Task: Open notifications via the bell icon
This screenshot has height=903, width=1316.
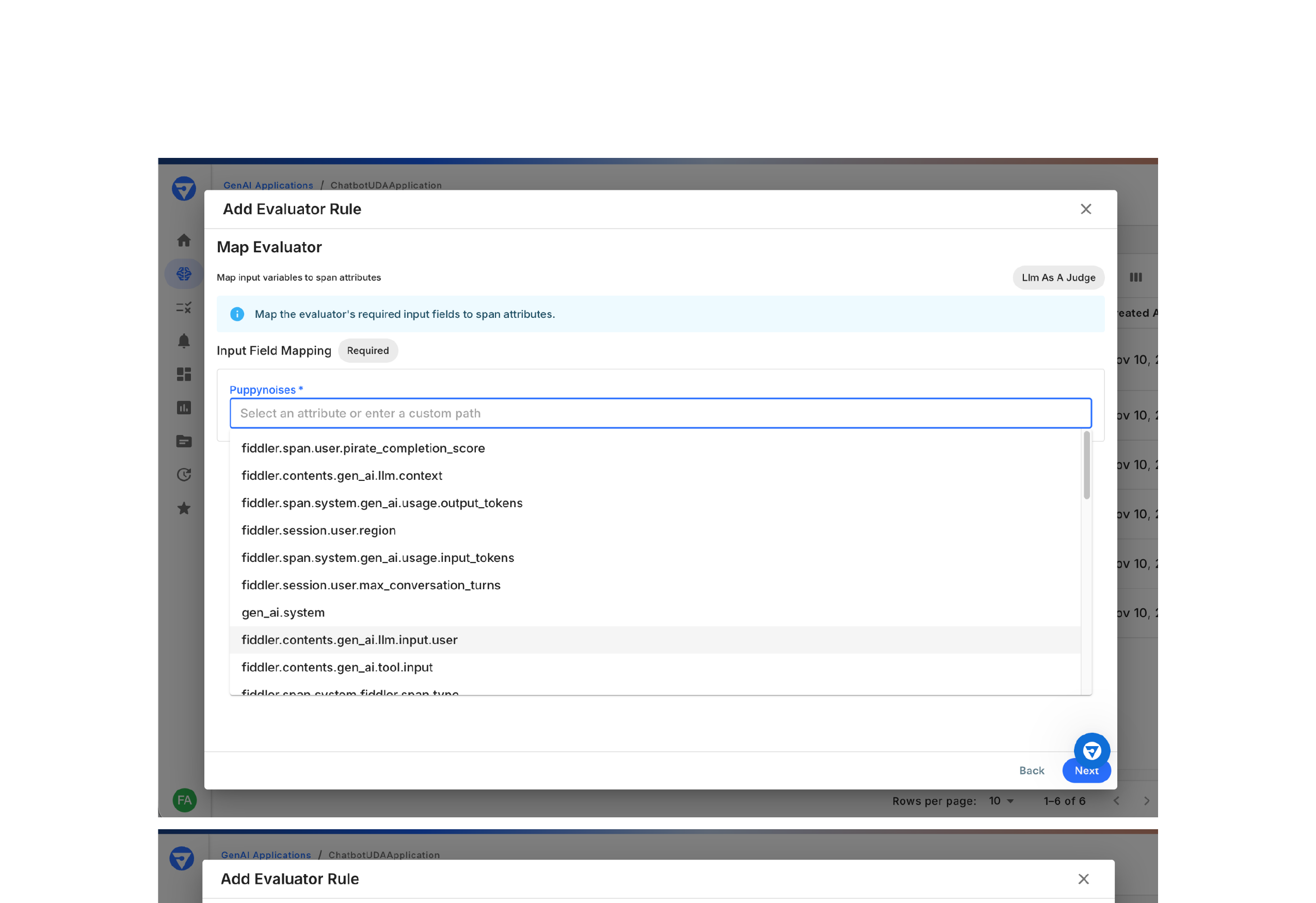Action: coord(184,342)
